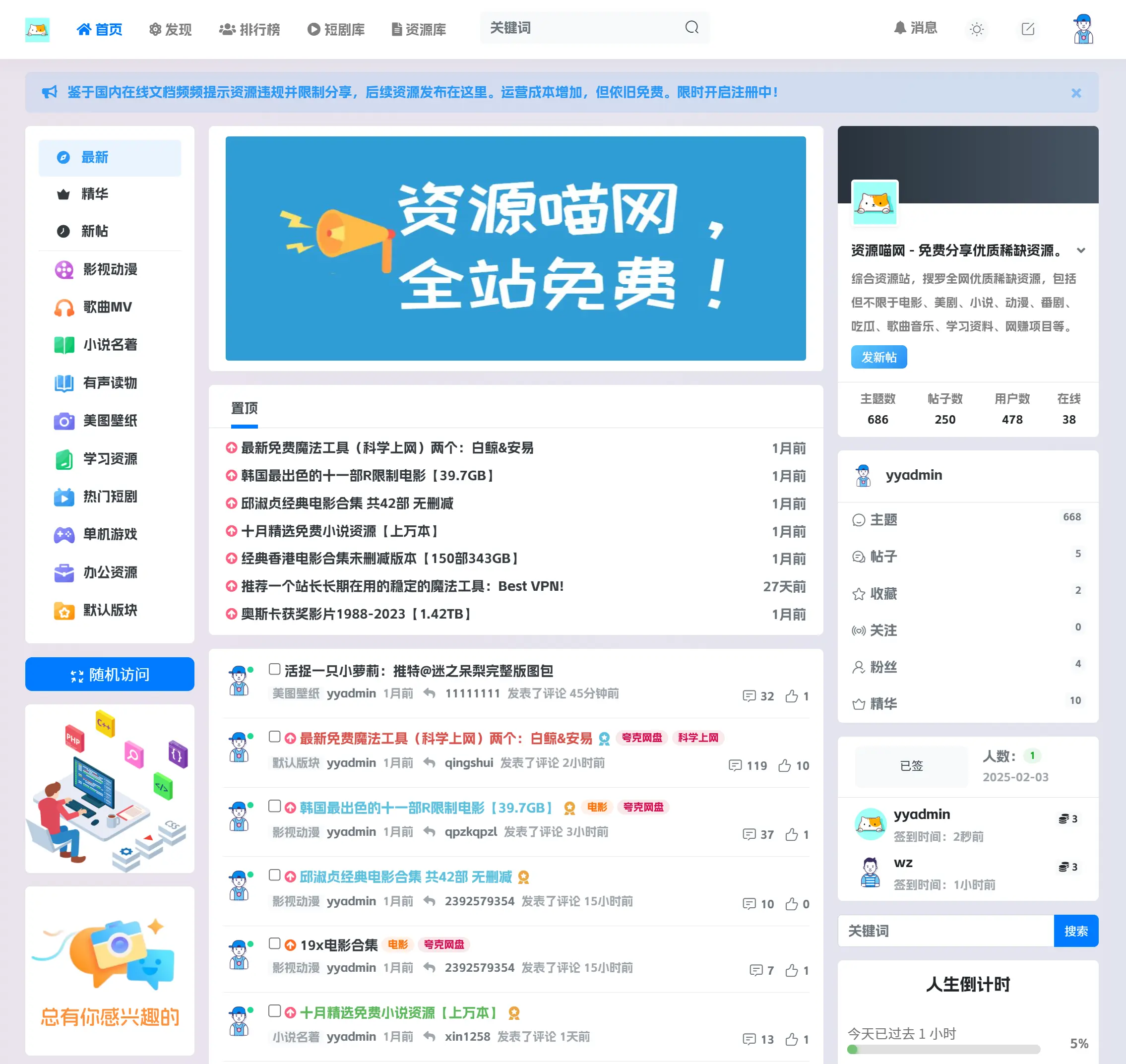Open the new post compose icon in navbar

(x=1027, y=29)
